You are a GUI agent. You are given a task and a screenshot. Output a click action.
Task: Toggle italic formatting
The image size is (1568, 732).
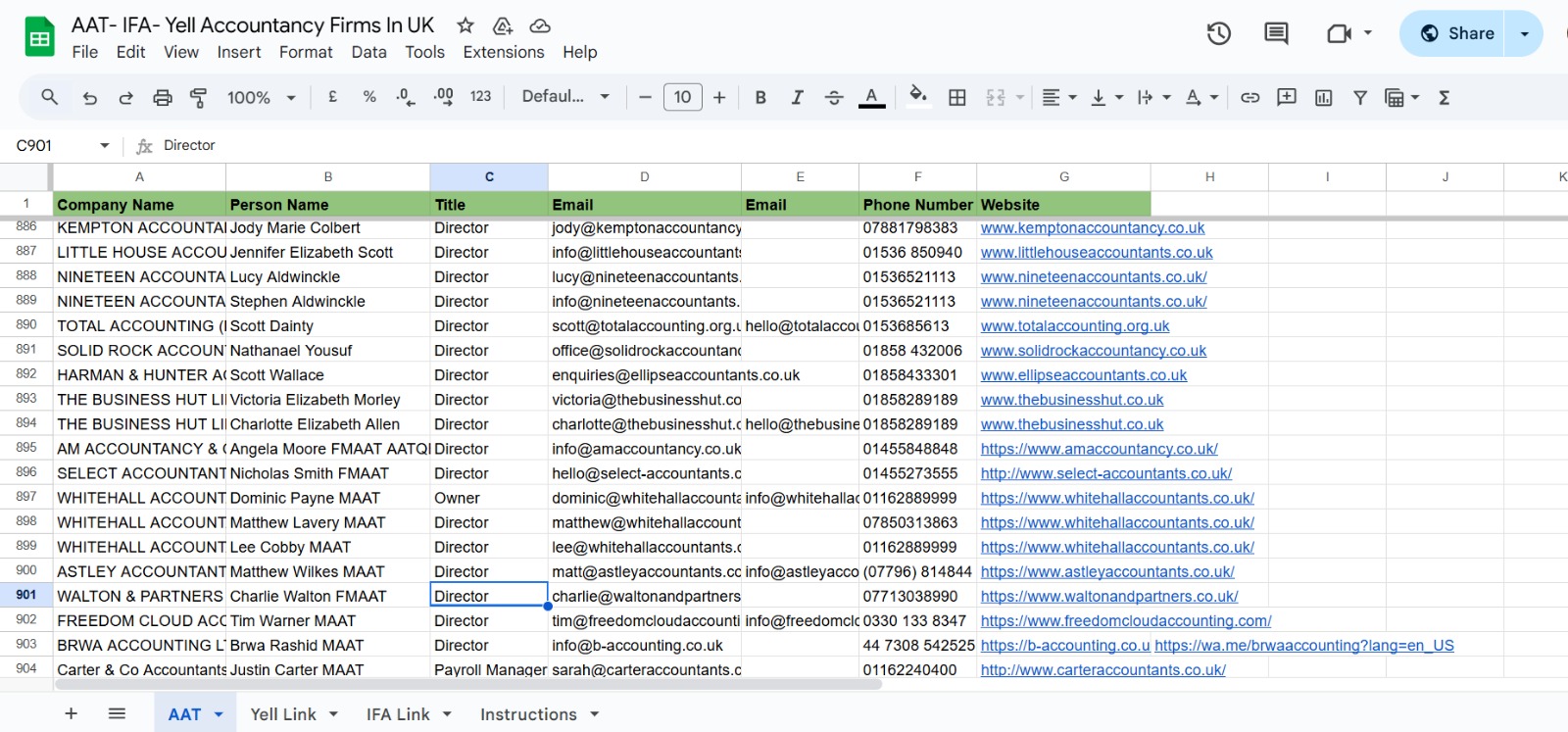click(x=798, y=97)
